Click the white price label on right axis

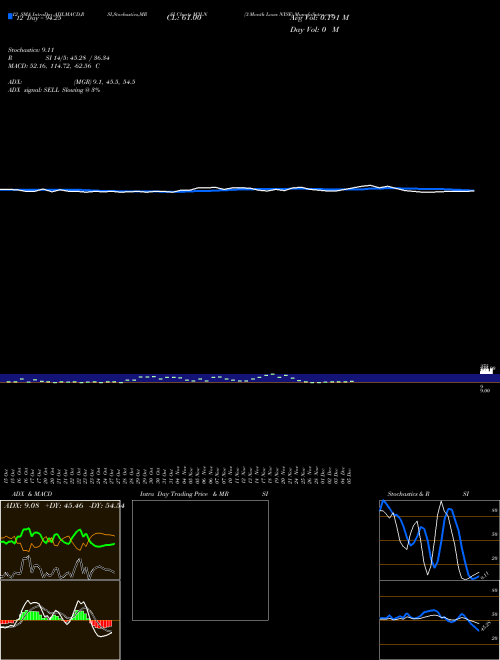(x=487, y=369)
